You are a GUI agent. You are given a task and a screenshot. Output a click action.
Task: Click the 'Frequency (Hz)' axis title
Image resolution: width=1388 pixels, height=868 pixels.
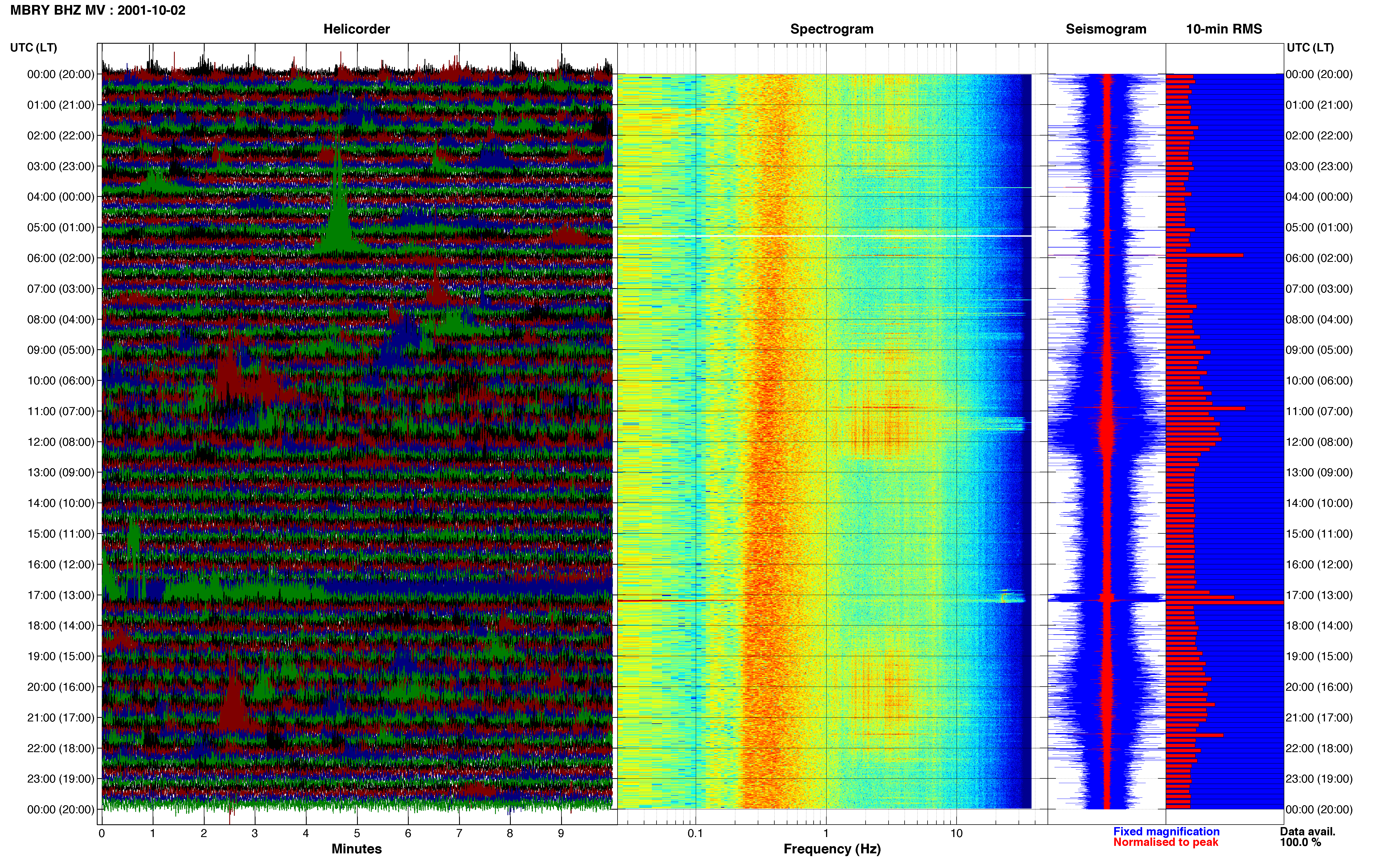click(x=832, y=848)
